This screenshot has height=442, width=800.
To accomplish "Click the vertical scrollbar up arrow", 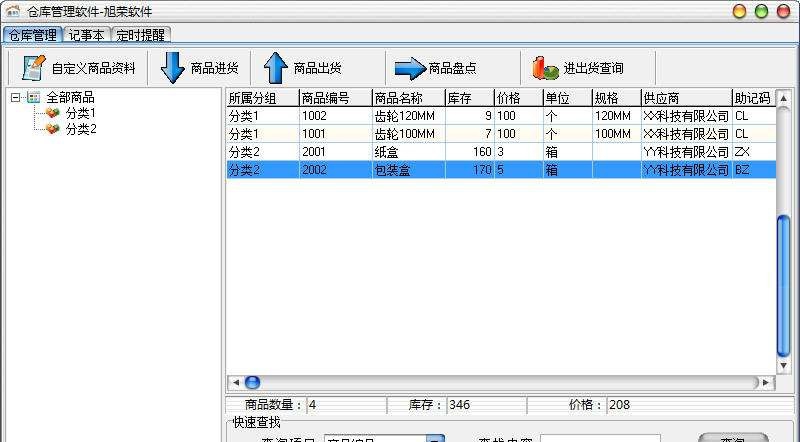I will tap(784, 98).
